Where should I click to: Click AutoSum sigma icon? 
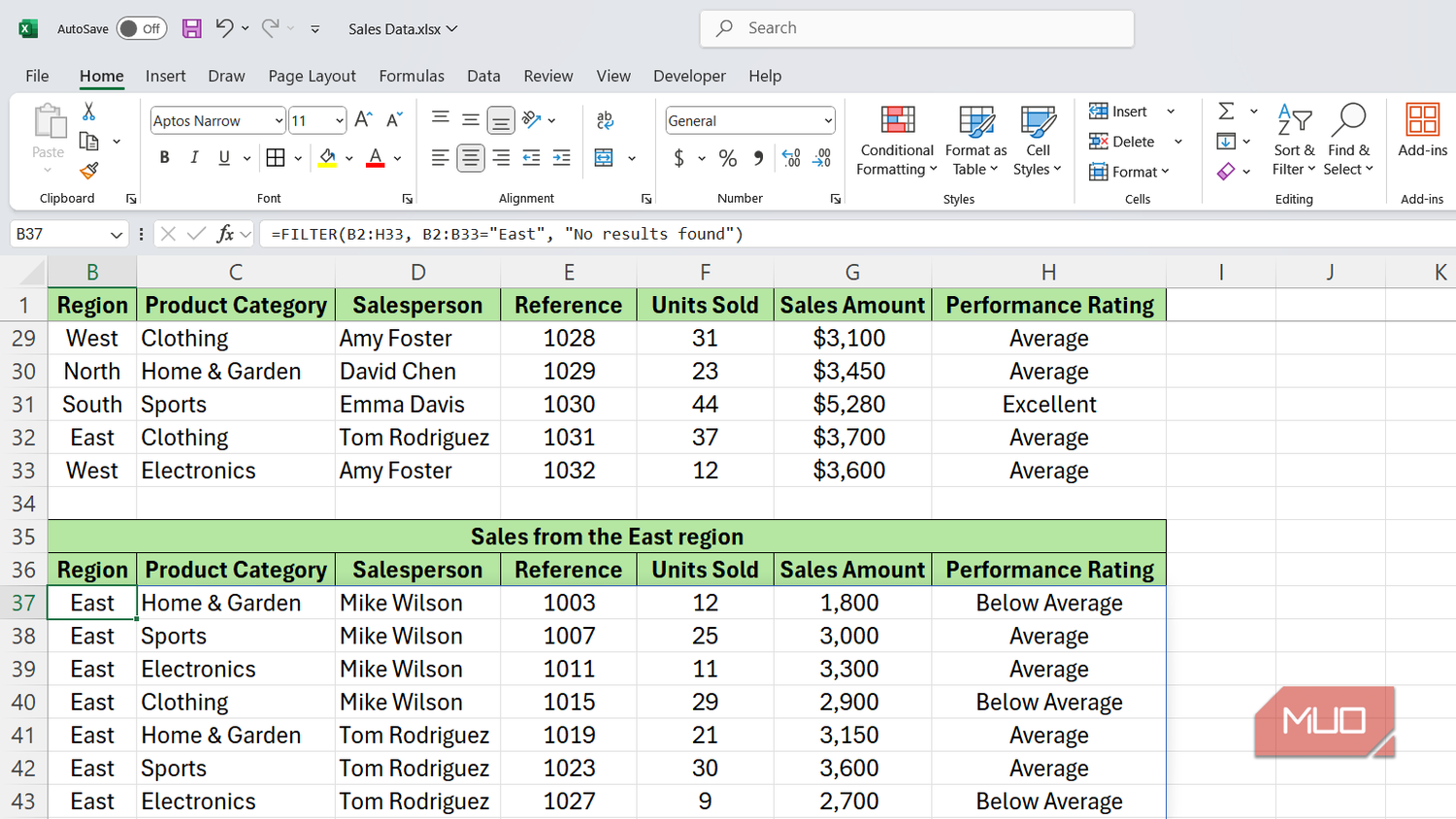pos(1226,111)
